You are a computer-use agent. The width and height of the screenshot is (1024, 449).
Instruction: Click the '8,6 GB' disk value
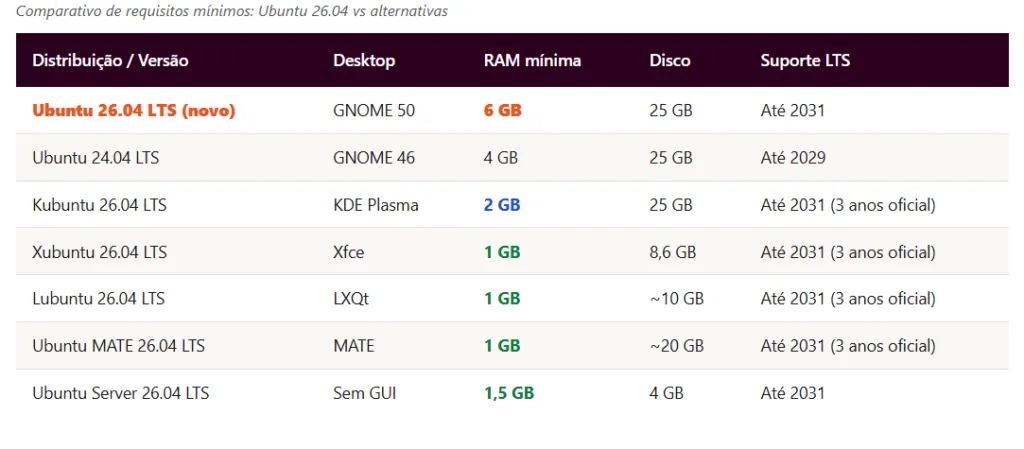pyautogui.click(x=673, y=252)
